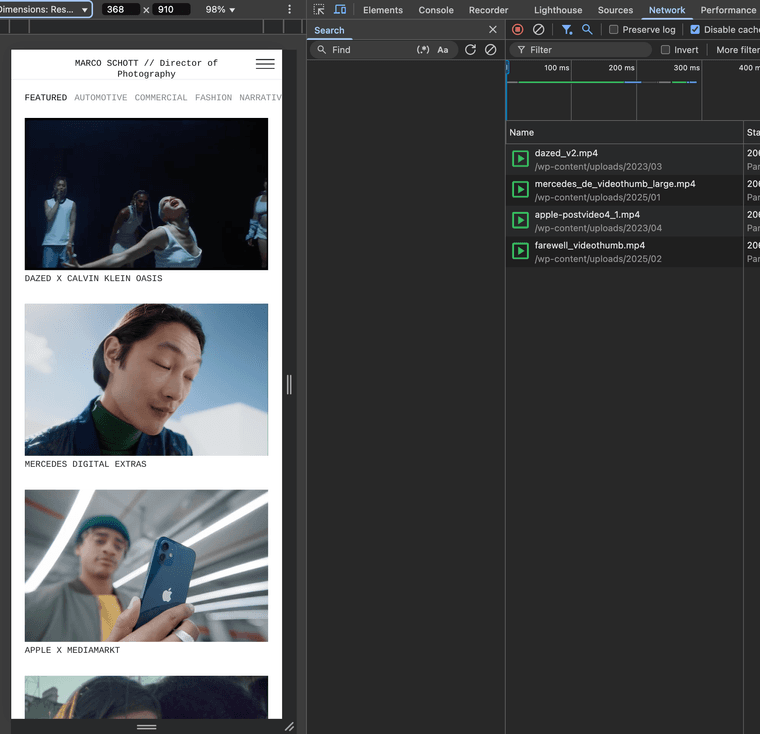The image size is (760, 734).
Task: Enable regular expression search option
Action: 423,49
